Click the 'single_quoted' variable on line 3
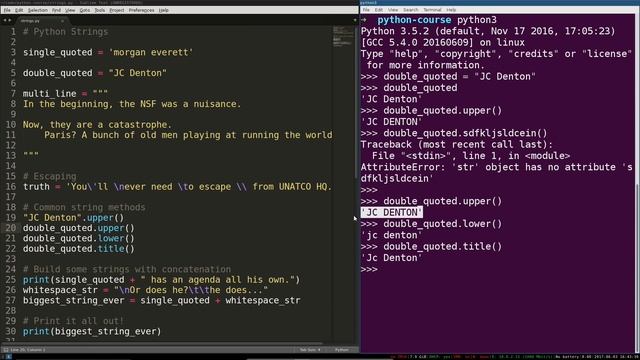 tap(58, 53)
